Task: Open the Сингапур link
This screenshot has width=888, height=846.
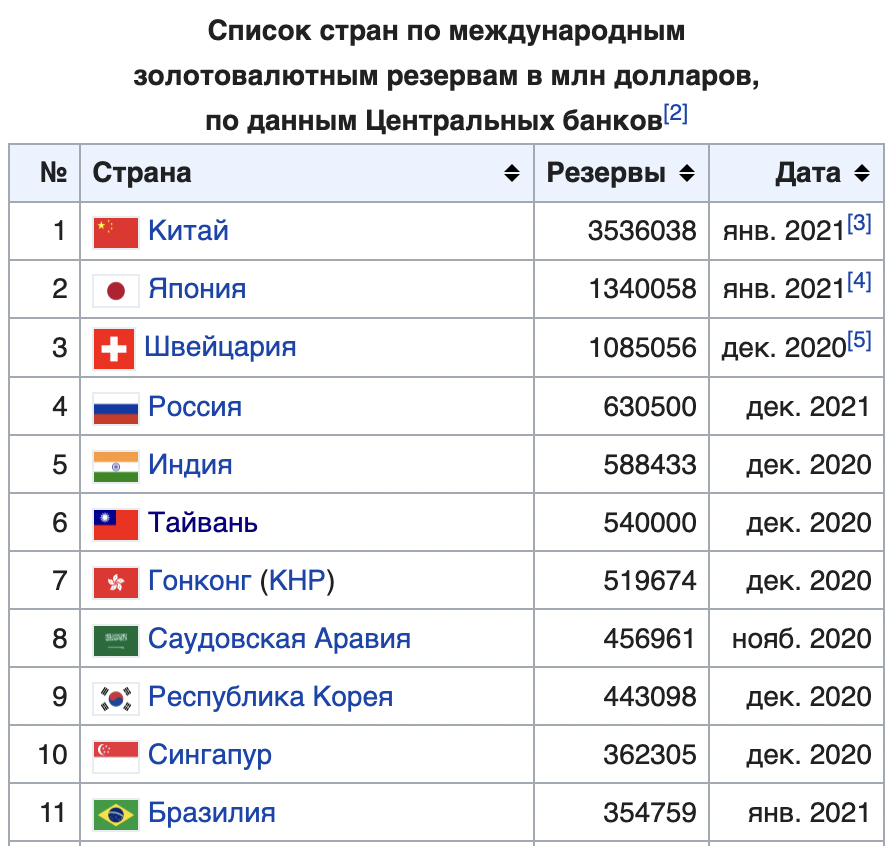Action: click(x=210, y=755)
